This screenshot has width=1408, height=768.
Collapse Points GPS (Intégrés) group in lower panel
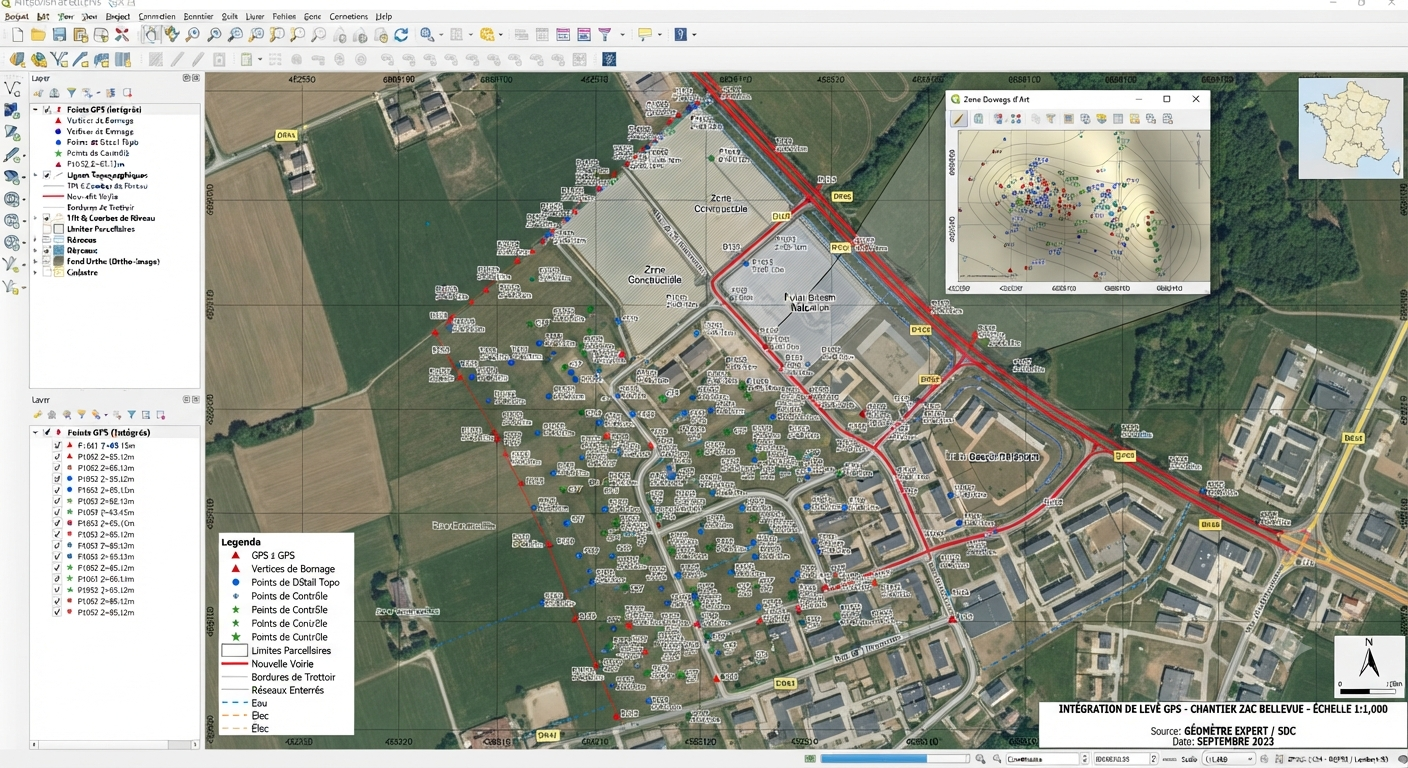pos(36,433)
